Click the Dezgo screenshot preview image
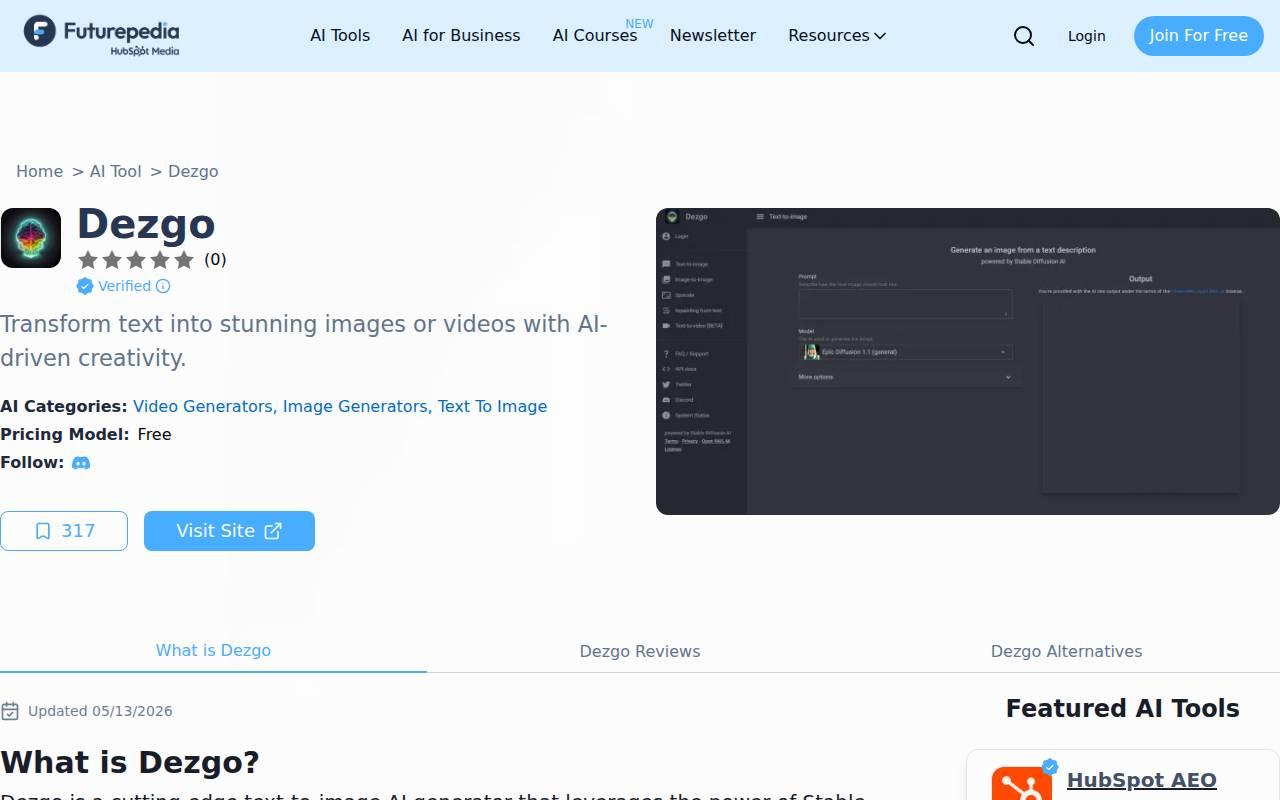The width and height of the screenshot is (1280, 800). coord(968,361)
